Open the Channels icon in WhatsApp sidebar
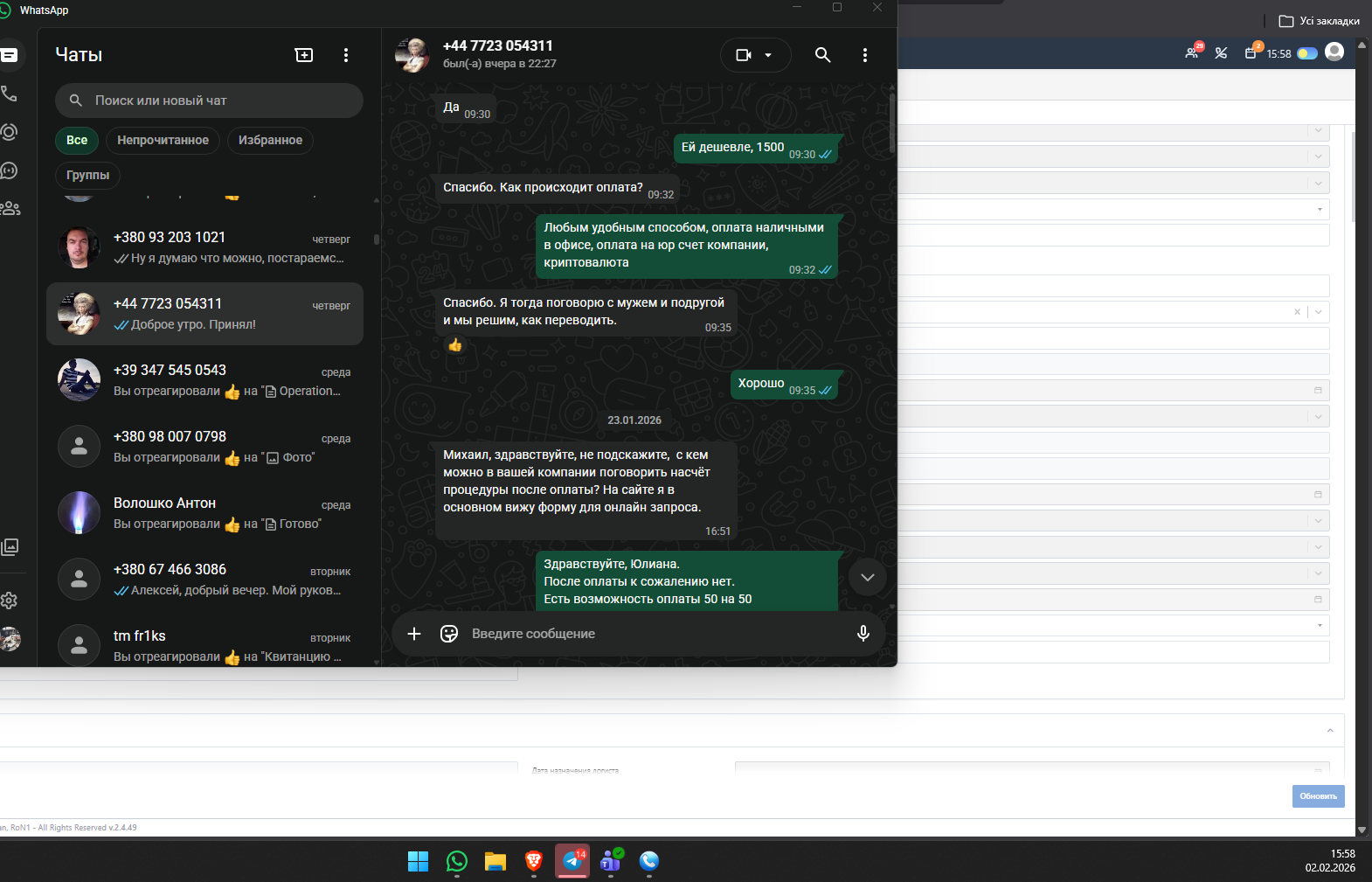This screenshot has height=882, width=1372. point(9,170)
